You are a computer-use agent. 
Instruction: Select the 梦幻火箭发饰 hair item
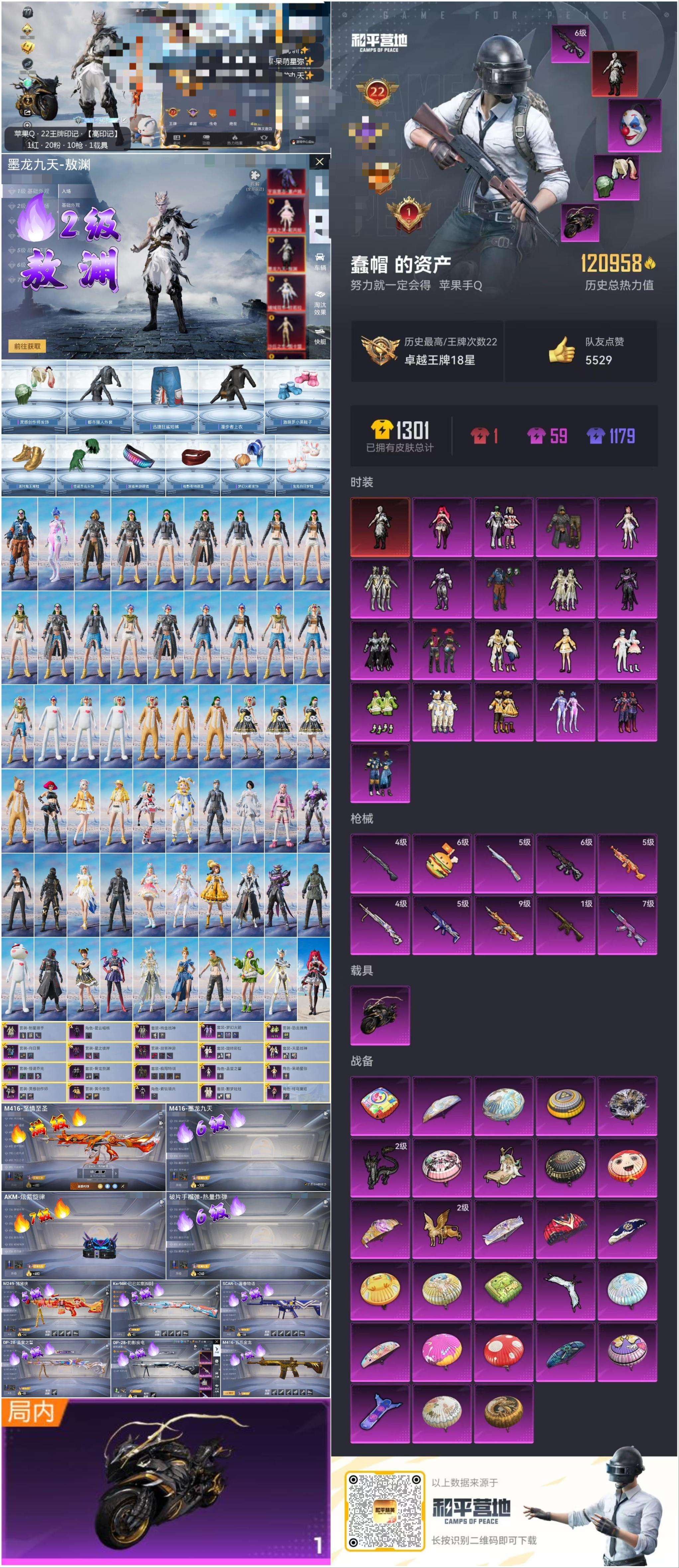coord(248,466)
